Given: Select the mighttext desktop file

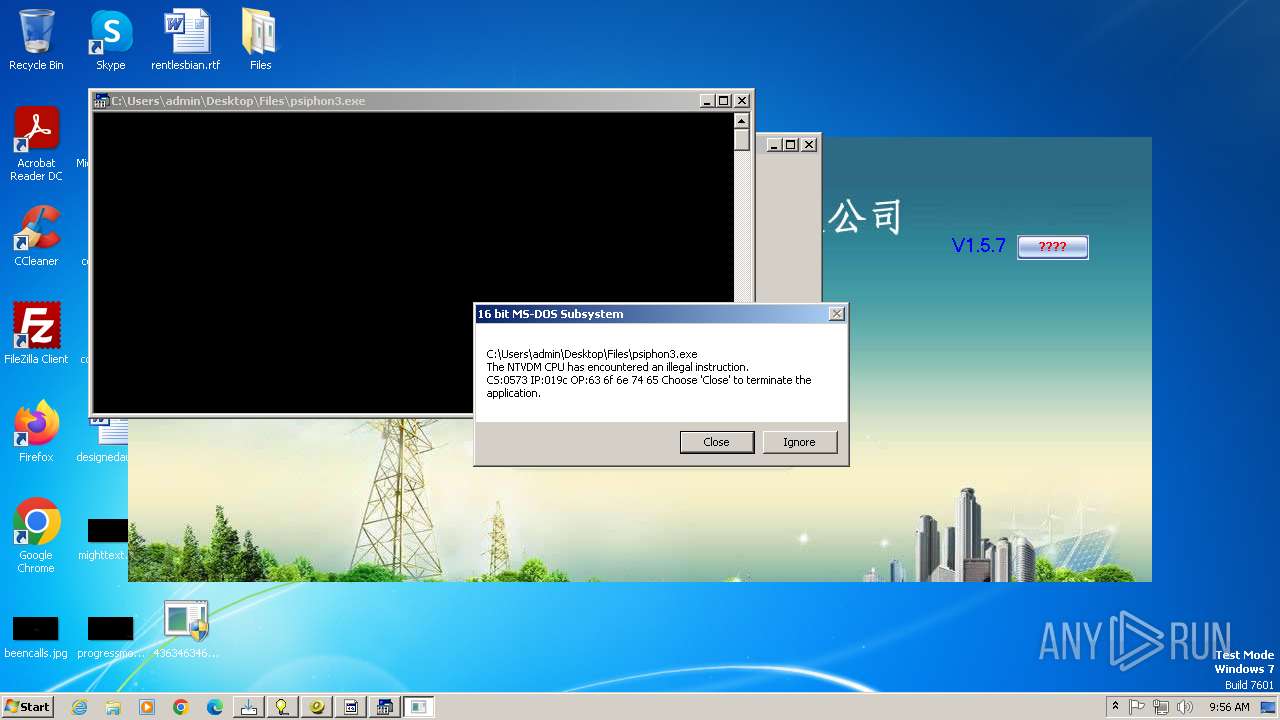Looking at the screenshot, I should pyautogui.click(x=104, y=538).
